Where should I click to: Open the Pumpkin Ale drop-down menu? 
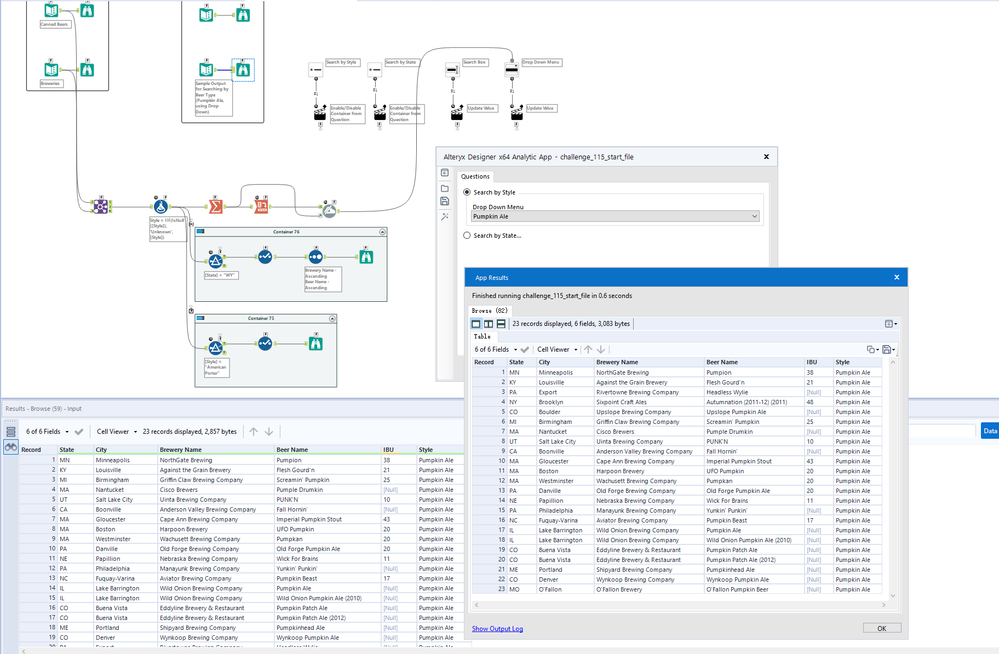(614, 216)
